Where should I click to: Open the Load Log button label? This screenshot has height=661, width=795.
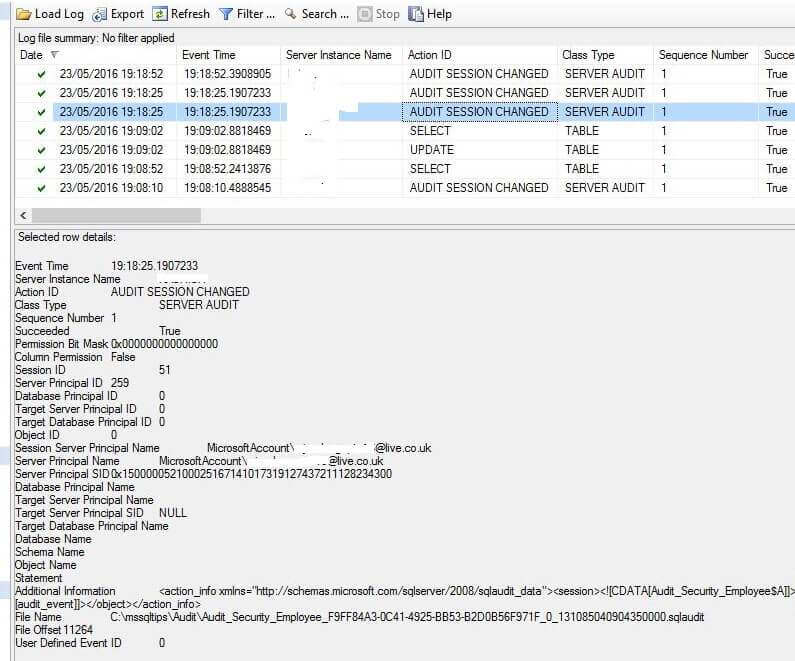59,14
